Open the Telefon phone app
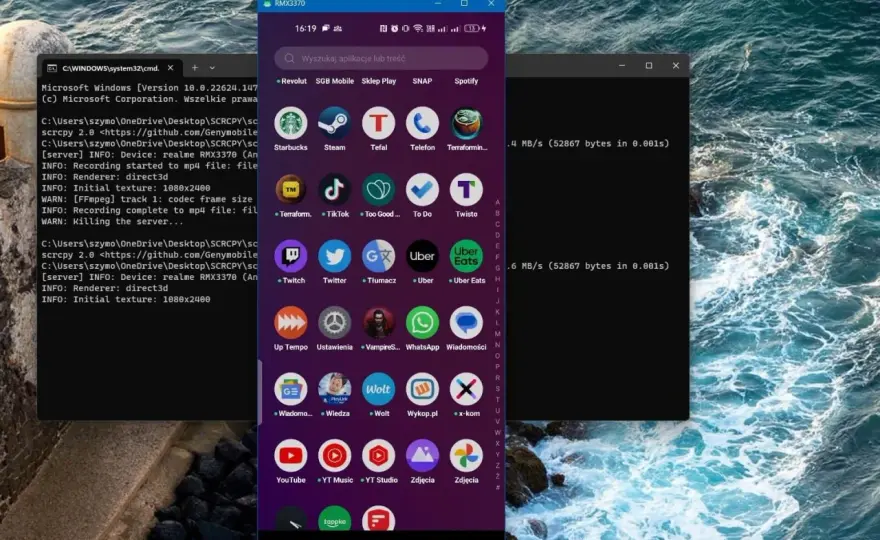 (x=422, y=123)
